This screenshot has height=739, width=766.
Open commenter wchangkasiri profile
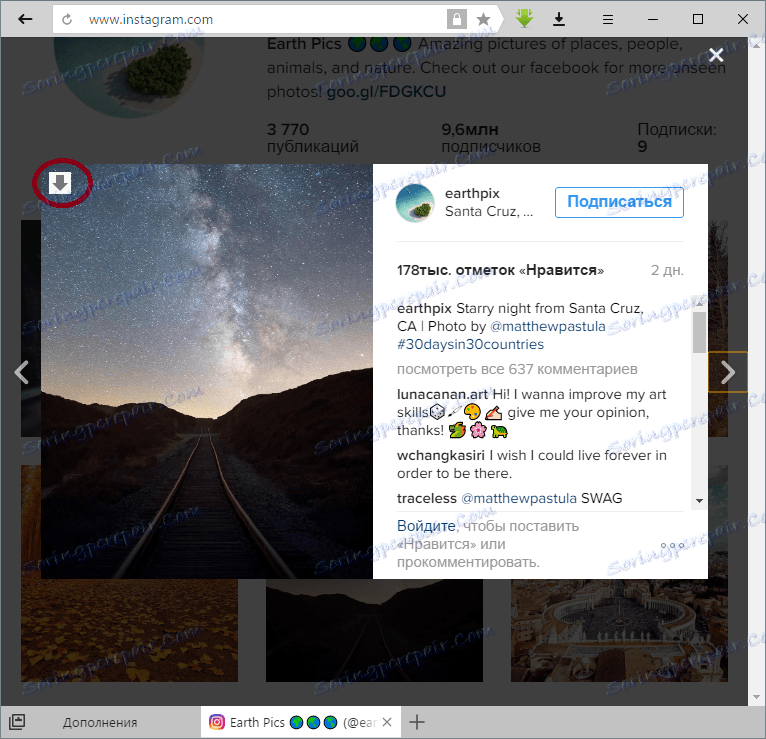pos(441,455)
